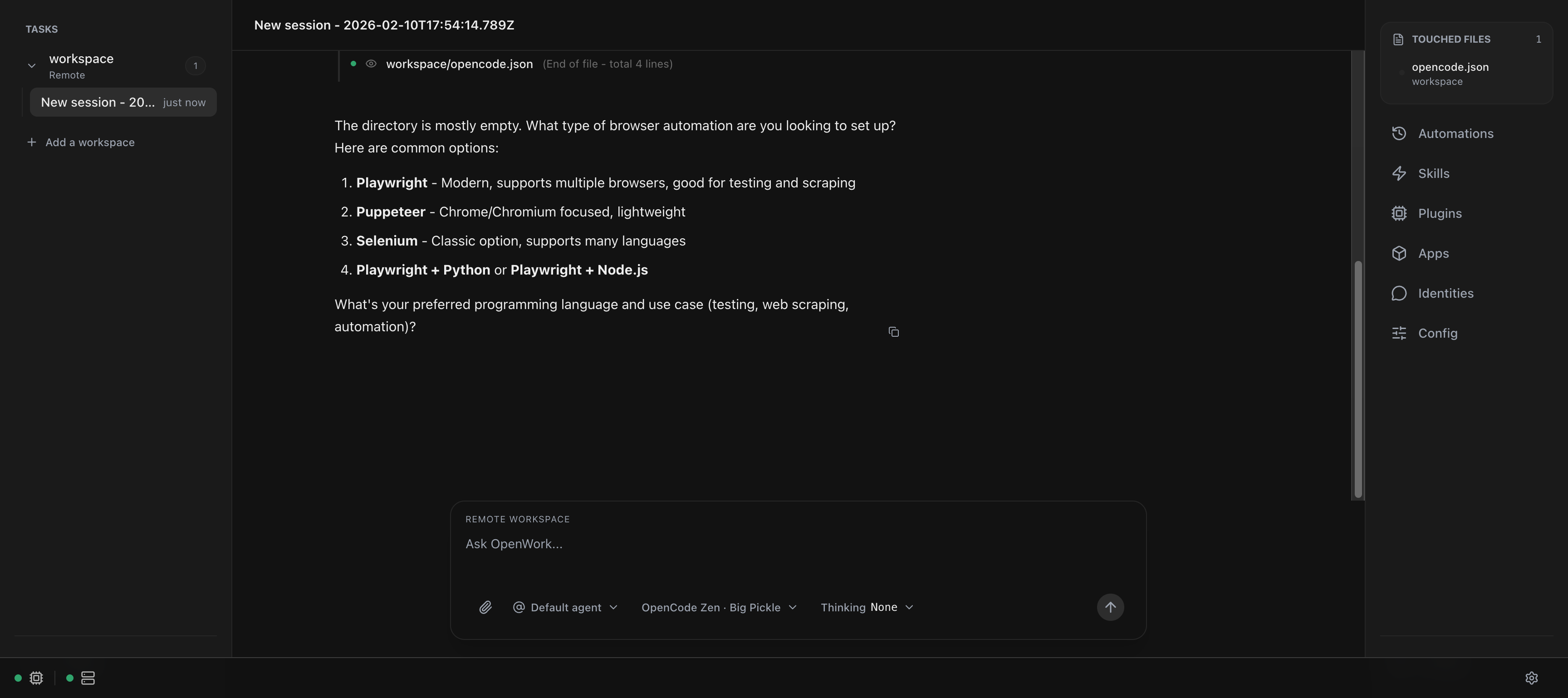Click the server stack icon in status bar
The height and width of the screenshot is (698, 1568).
pos(88,678)
